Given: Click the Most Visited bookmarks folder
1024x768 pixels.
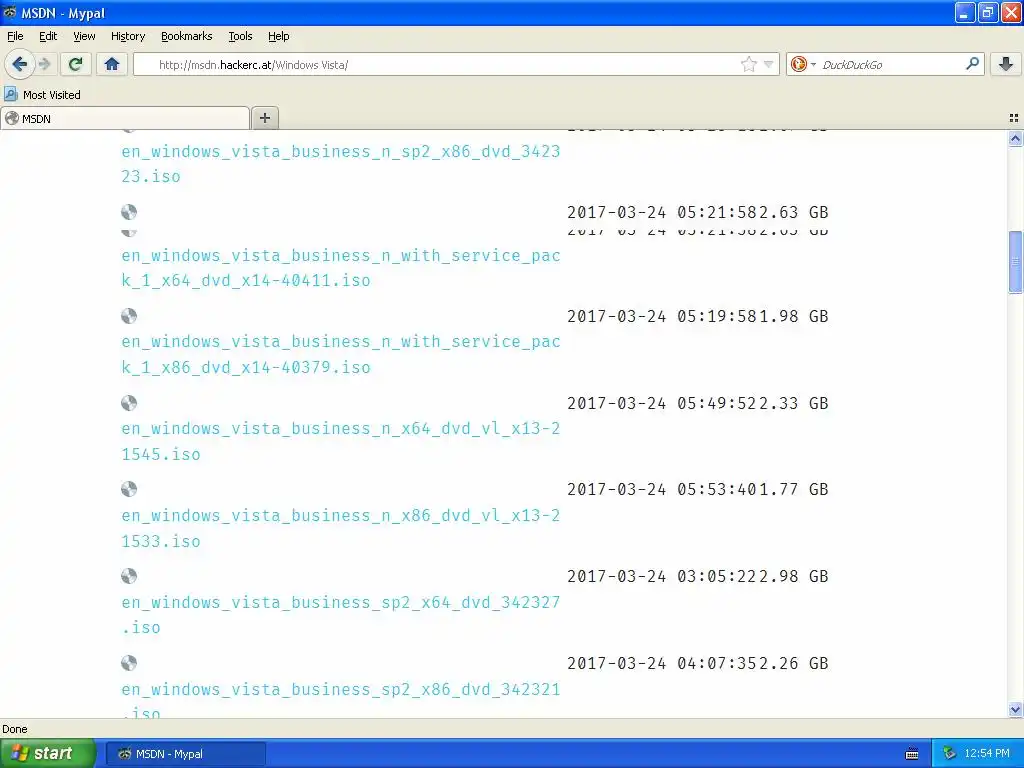Looking at the screenshot, I should [x=42, y=95].
